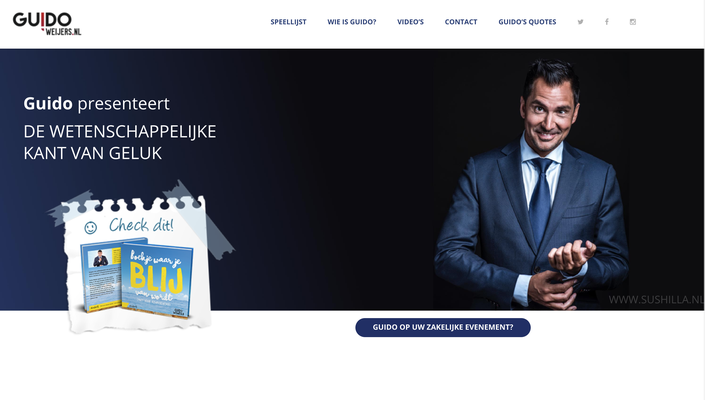Click the torn paper note banner
The image size is (705, 400).
137,265
